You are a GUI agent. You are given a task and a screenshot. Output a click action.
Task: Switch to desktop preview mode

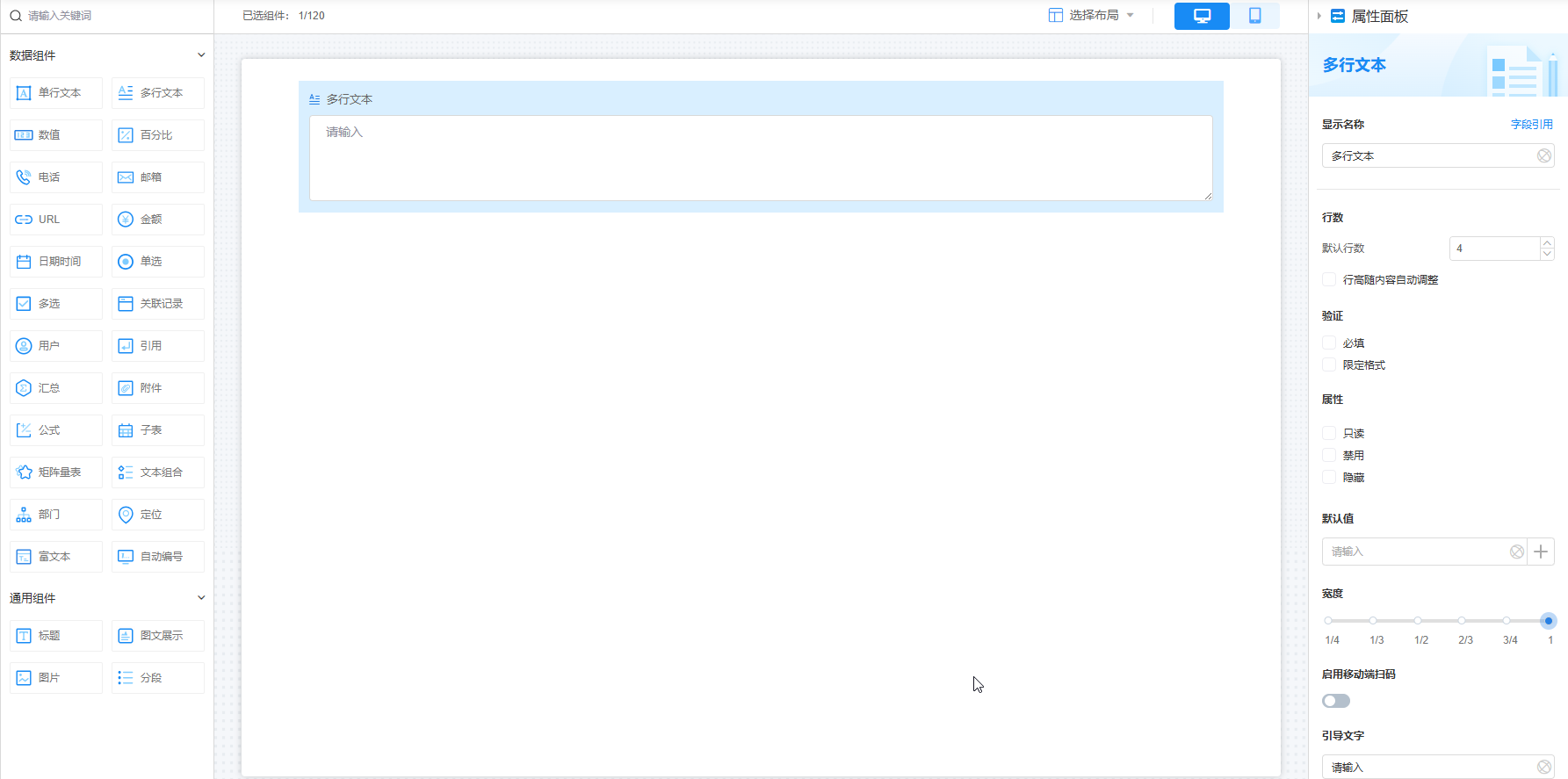tap(1202, 16)
